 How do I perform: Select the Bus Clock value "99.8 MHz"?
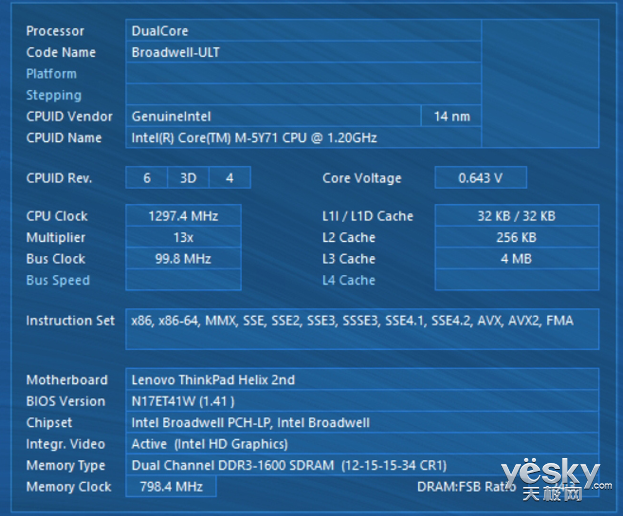(x=183, y=259)
